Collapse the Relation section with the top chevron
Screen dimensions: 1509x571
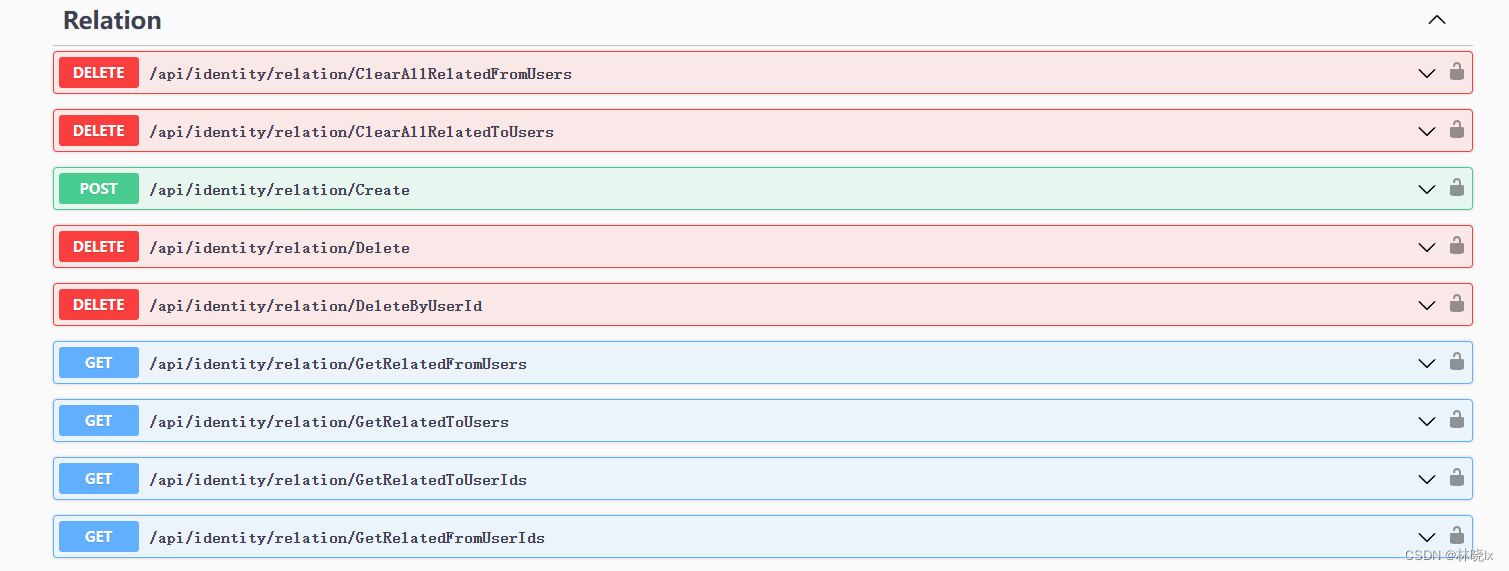click(1437, 20)
